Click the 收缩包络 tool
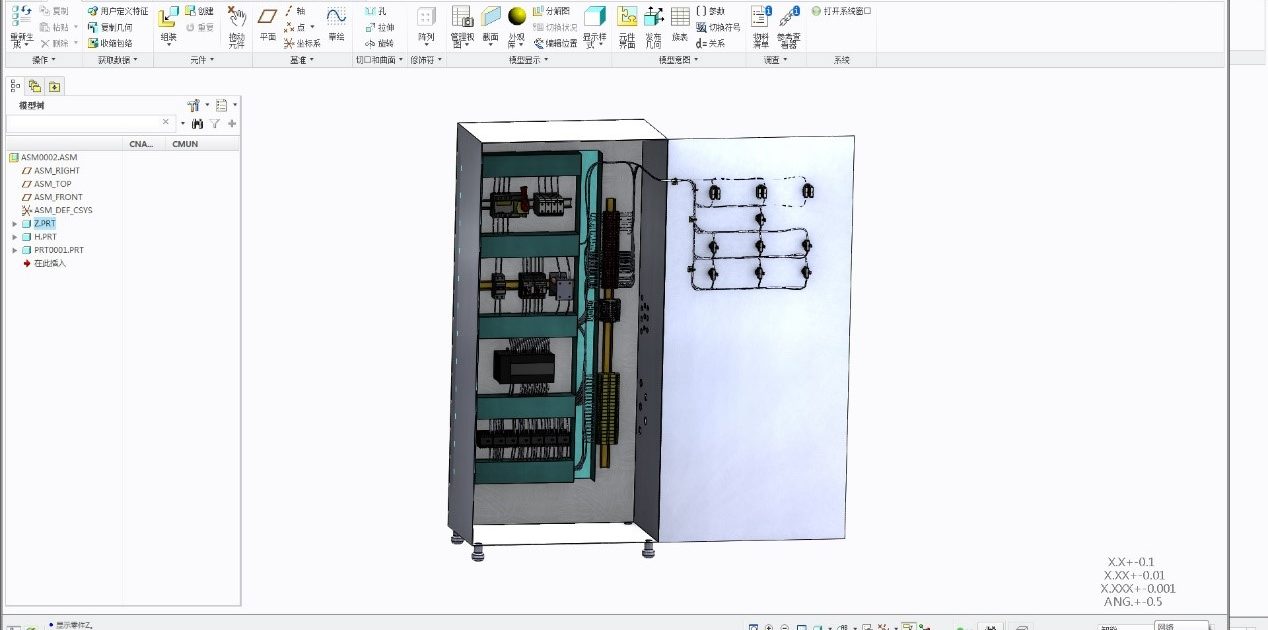 (x=109, y=43)
